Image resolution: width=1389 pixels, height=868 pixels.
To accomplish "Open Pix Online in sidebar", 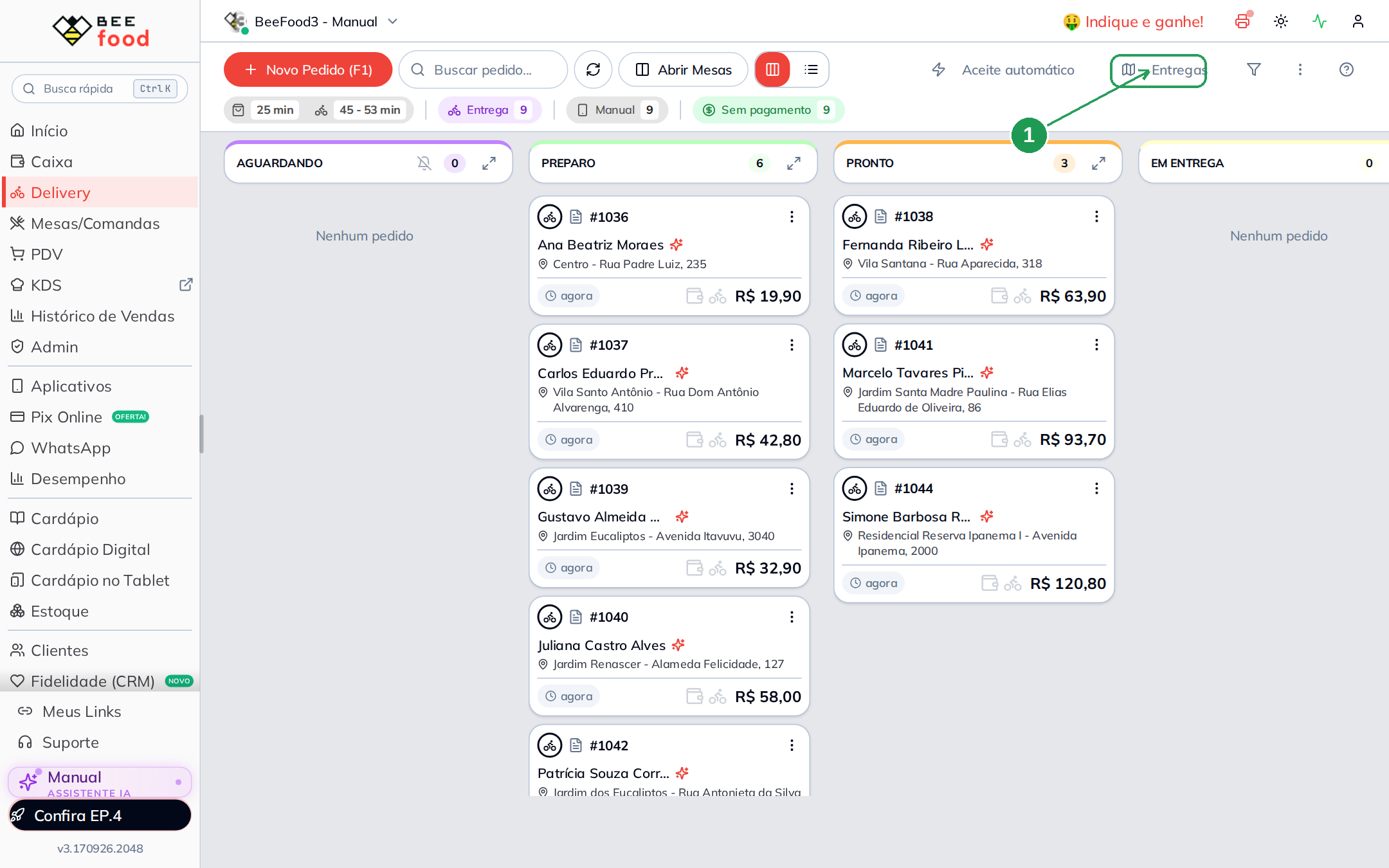I will [100, 417].
